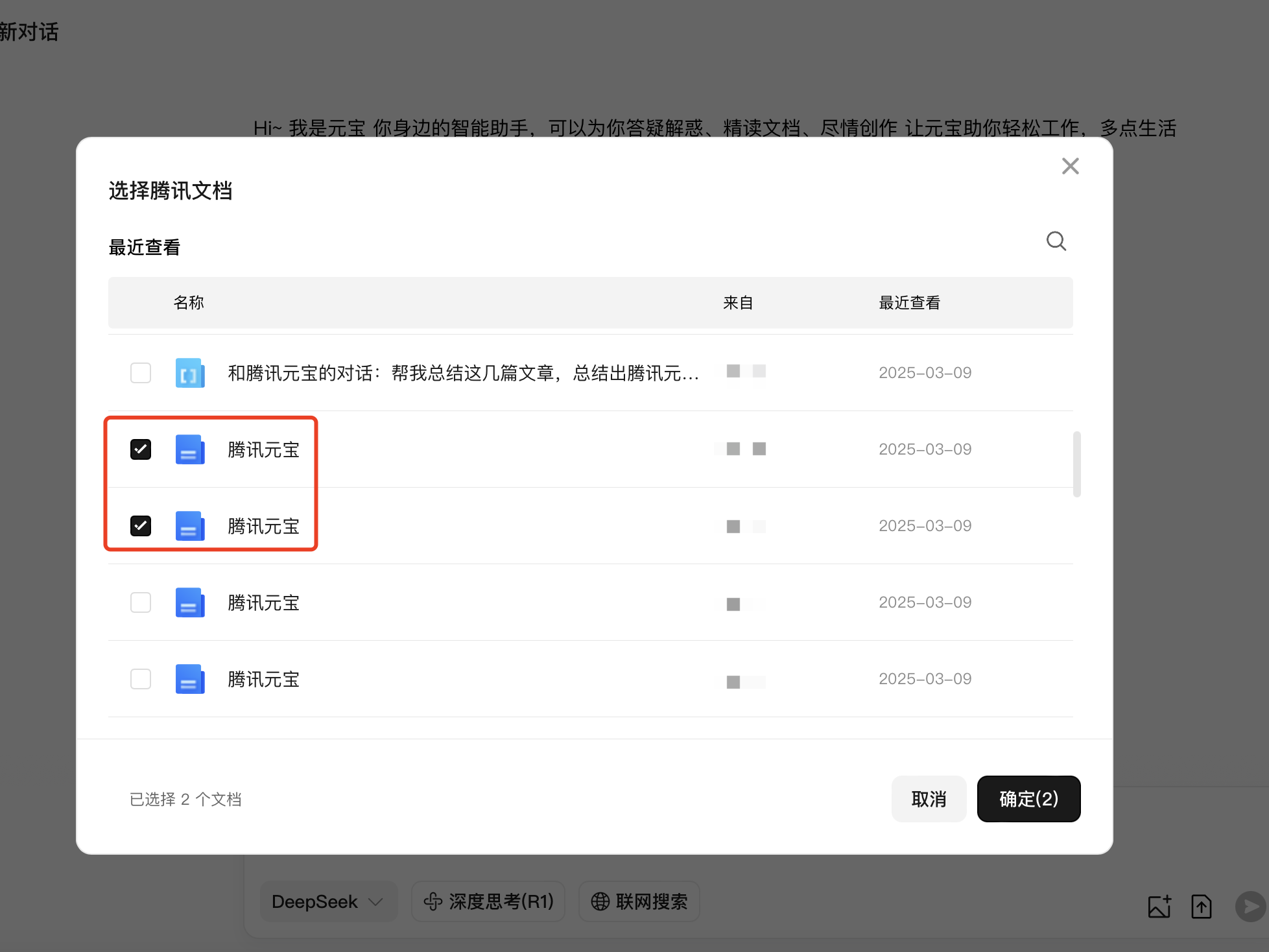Close the 选择腾讯文档 dialog
This screenshot has width=1269, height=952.
pos(1070,166)
